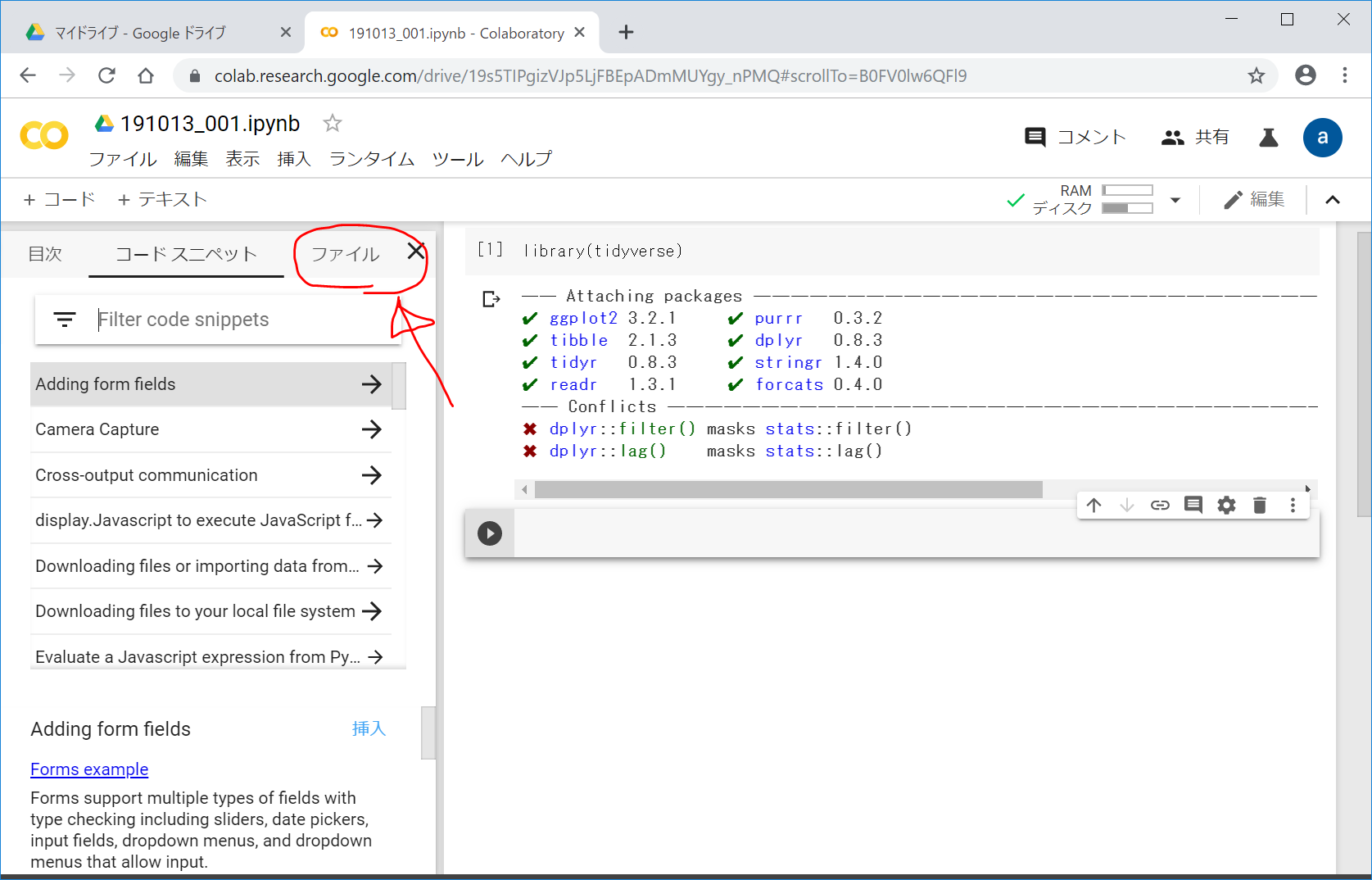The height and width of the screenshot is (880, 1372).
Task: Open cell more options menu
Action: tap(1293, 505)
